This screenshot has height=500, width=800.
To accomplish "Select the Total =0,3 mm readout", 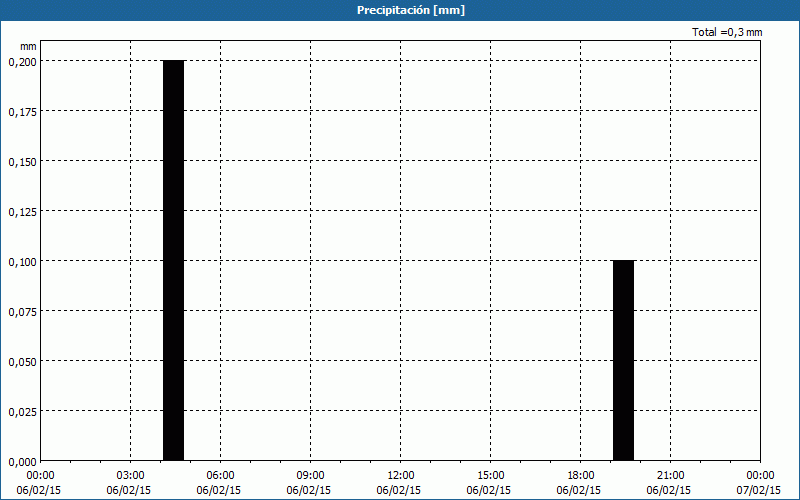I will click(x=727, y=32).
